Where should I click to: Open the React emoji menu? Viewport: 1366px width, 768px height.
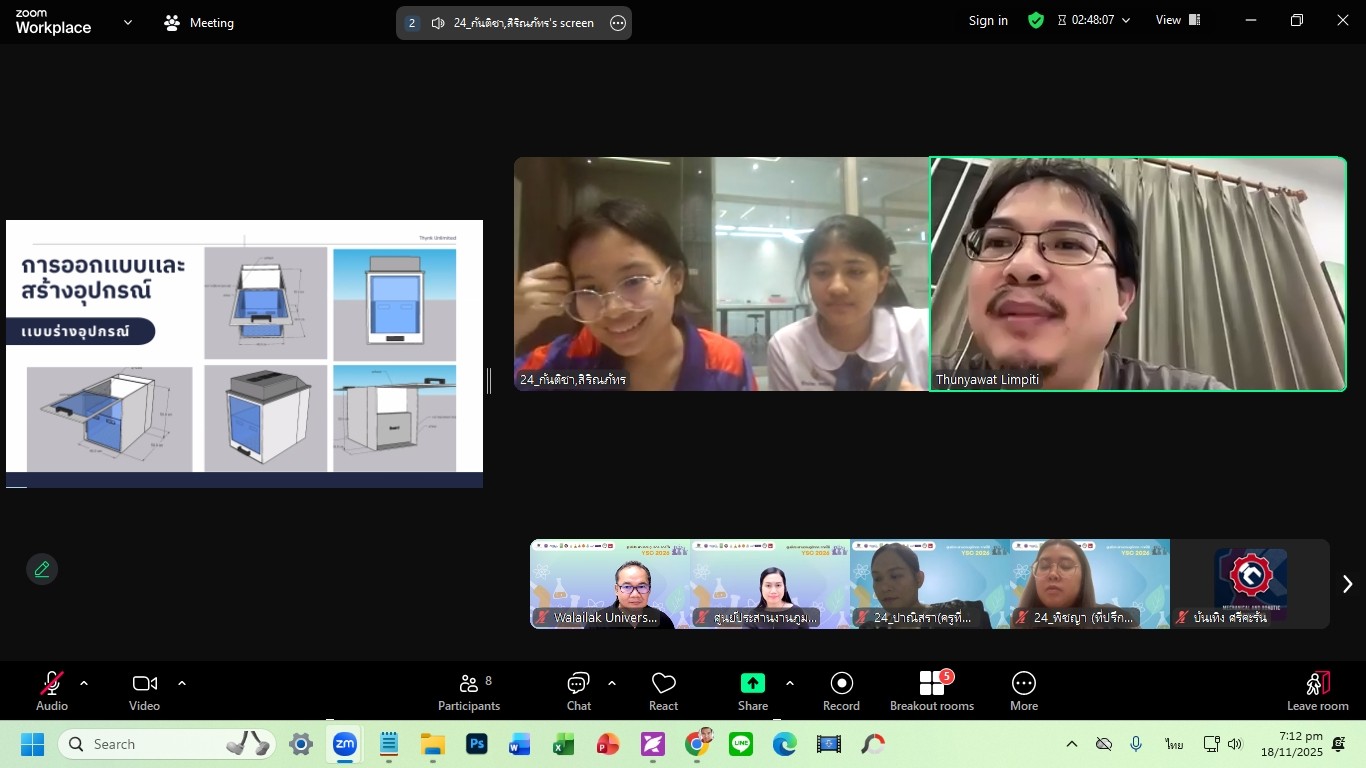663,691
